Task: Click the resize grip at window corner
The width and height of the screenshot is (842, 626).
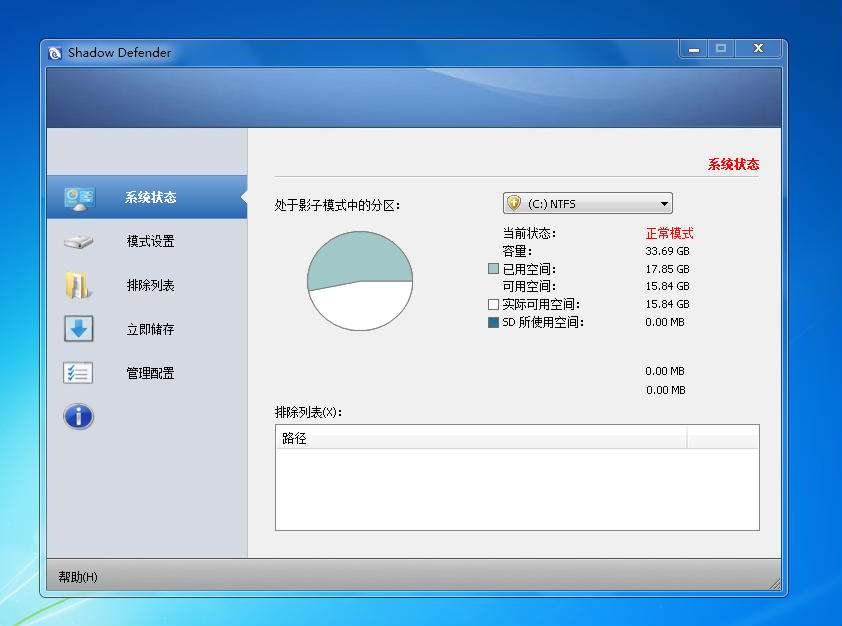Action: 774,584
